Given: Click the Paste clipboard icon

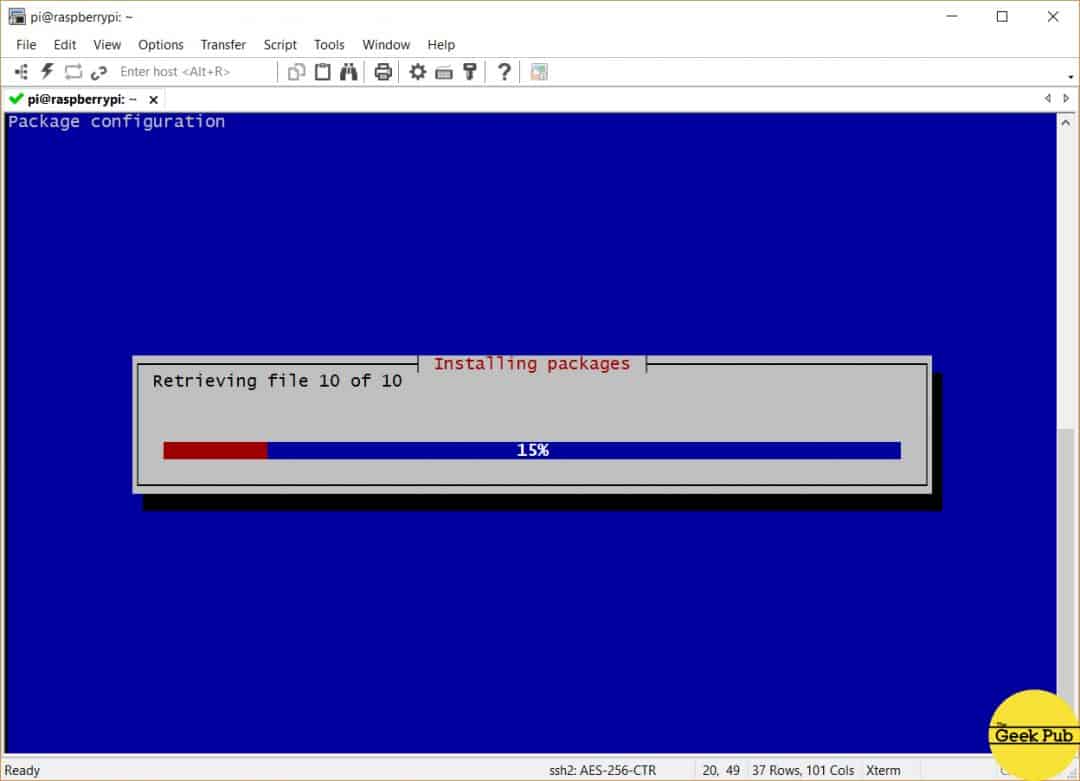Looking at the screenshot, I should 323,72.
